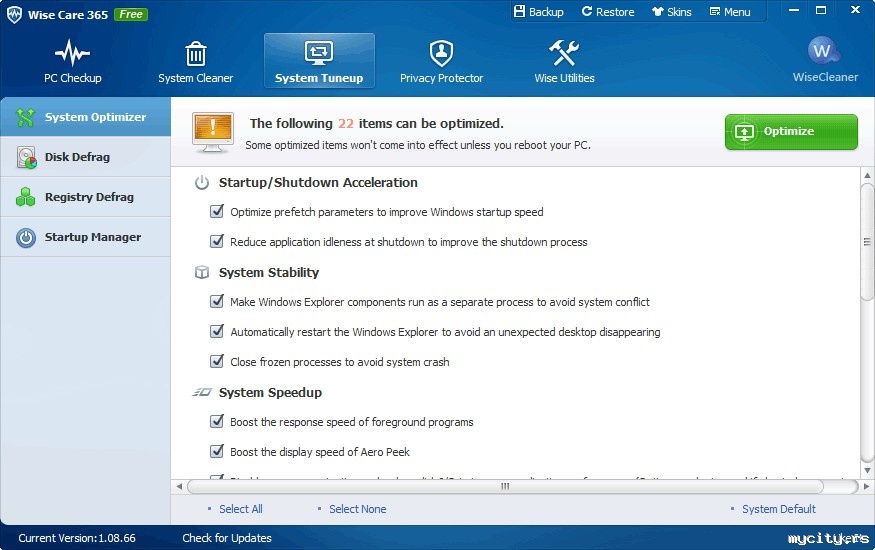The width and height of the screenshot is (875, 550).
Task: Toggle Automatically restart Windows Explorer checkbox
Action: (x=217, y=331)
